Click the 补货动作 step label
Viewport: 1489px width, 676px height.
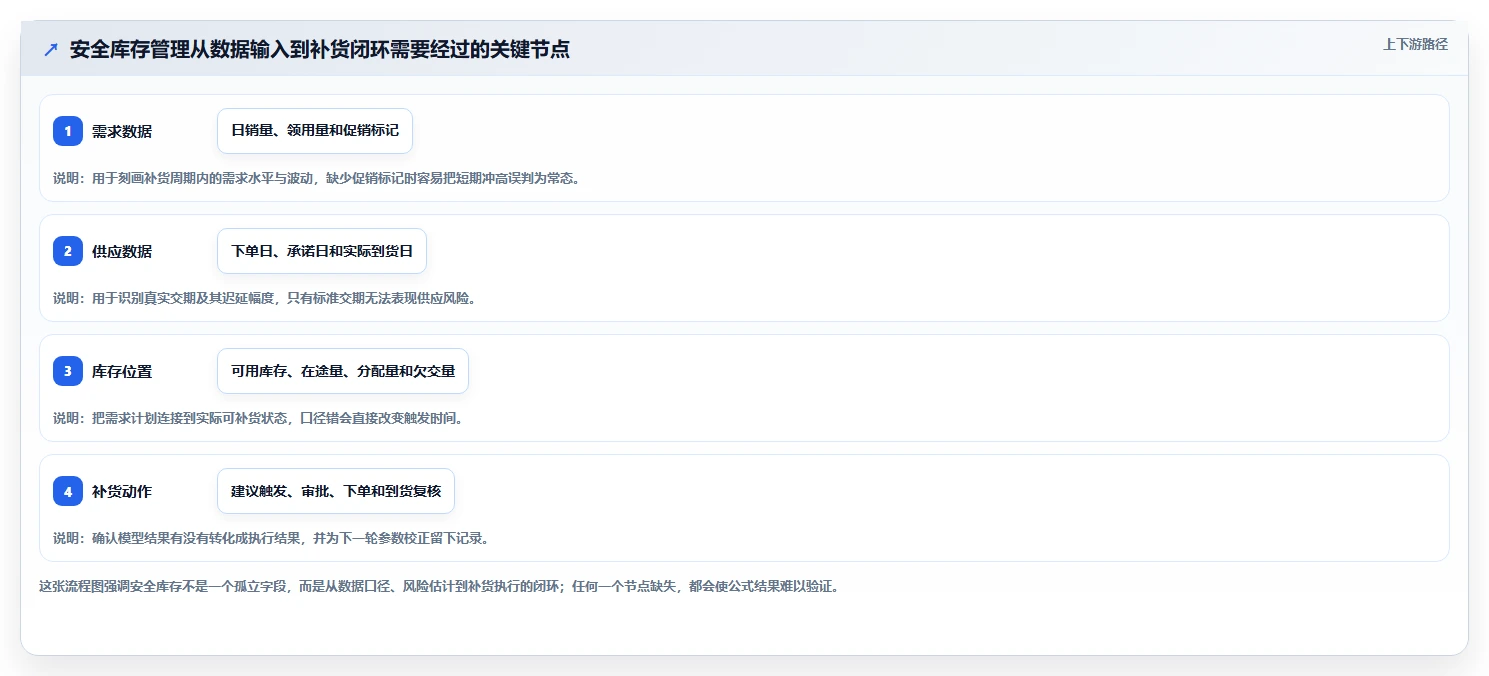122,491
